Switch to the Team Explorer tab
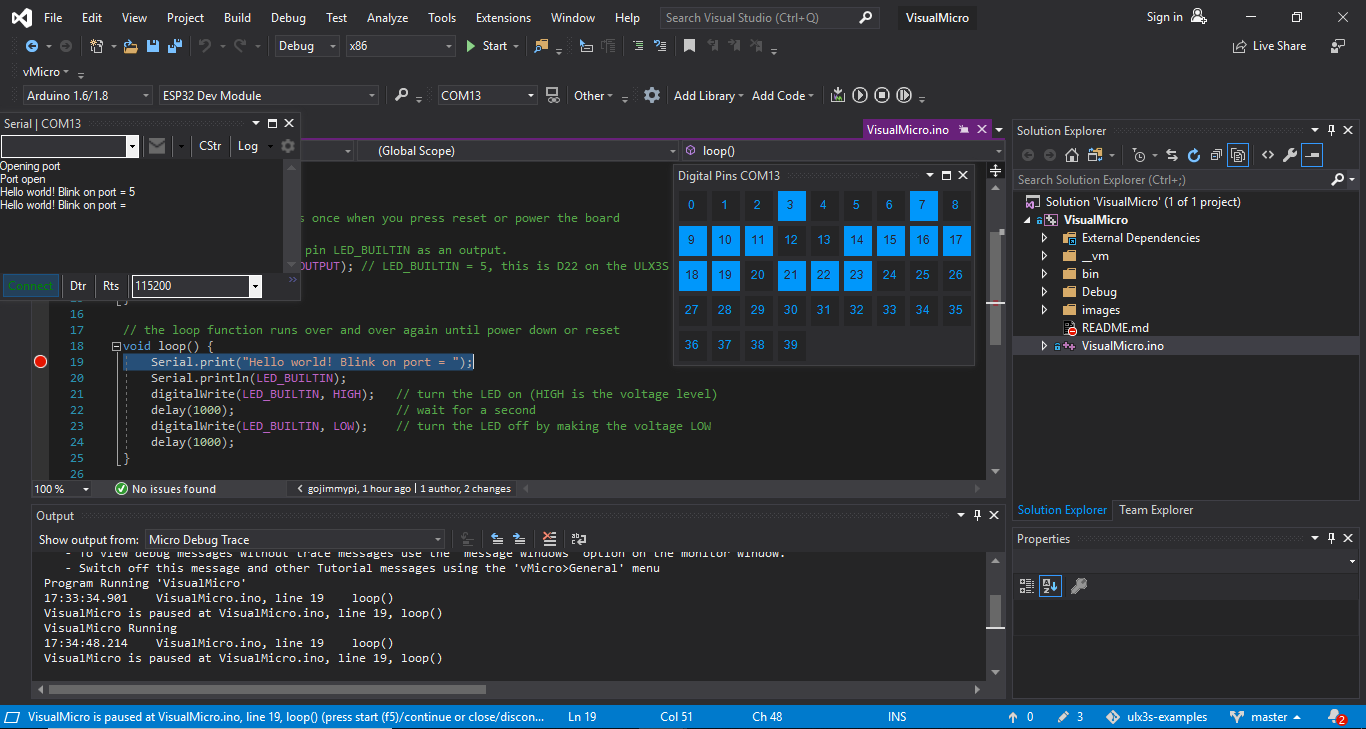This screenshot has width=1366, height=729. click(1155, 510)
